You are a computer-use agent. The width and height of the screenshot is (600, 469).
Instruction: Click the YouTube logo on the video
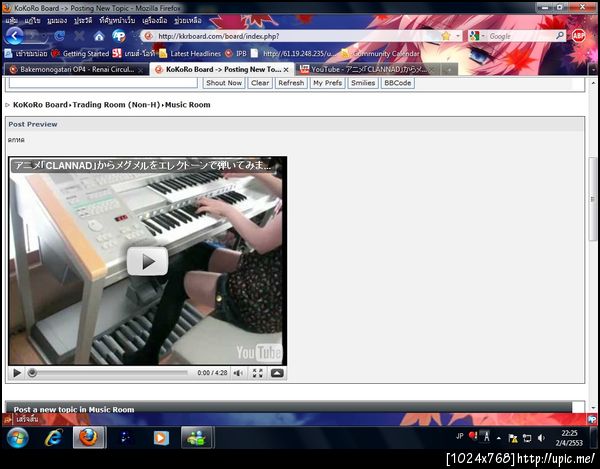259,352
